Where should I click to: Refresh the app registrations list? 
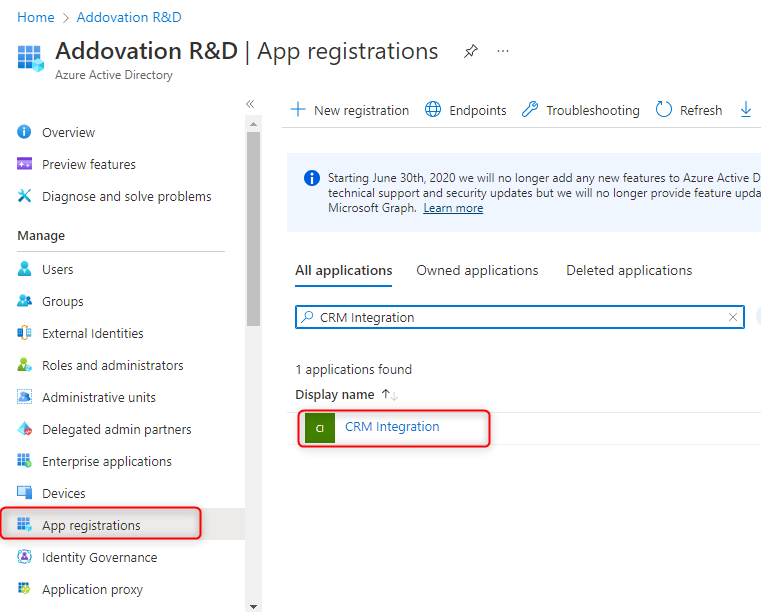coord(689,110)
